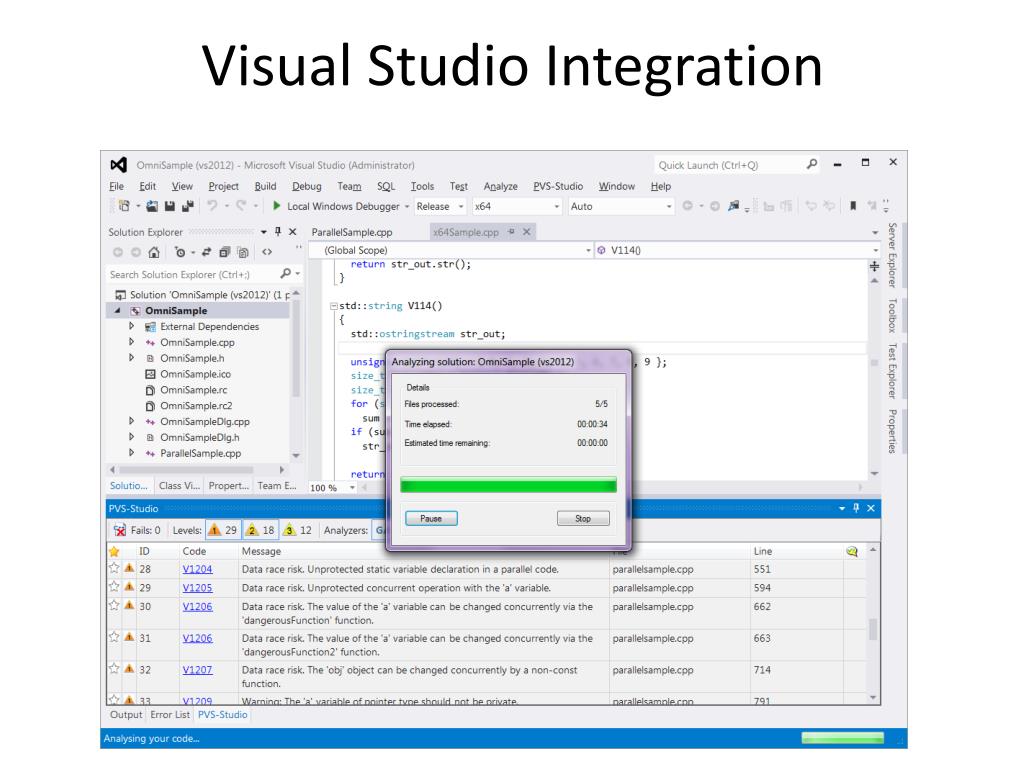
Task: Click the Open File toolbar icon
Action: [x=152, y=206]
